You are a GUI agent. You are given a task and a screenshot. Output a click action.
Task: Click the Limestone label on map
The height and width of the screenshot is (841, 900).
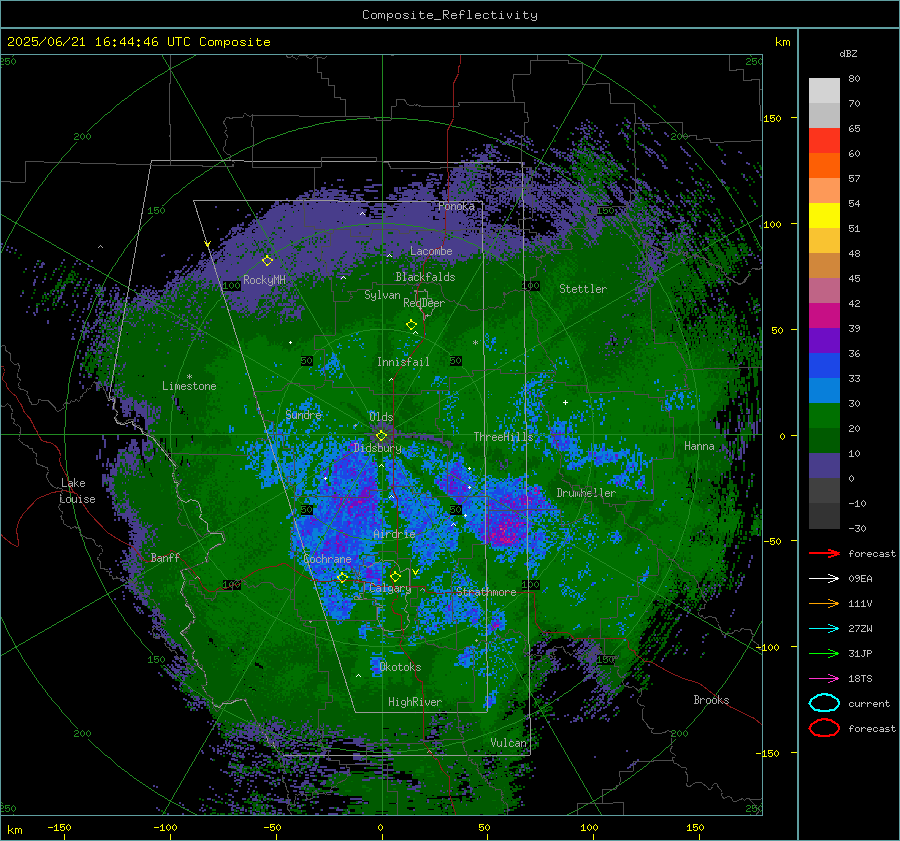(x=189, y=386)
